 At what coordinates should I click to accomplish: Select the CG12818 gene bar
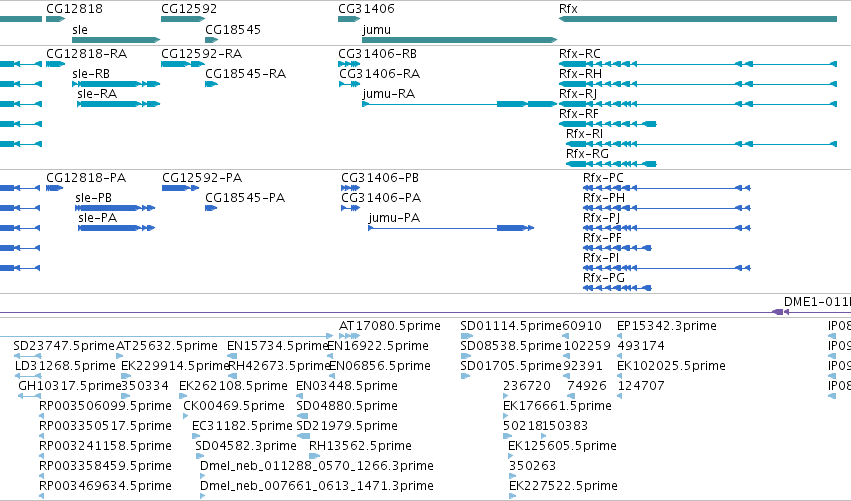[55, 19]
